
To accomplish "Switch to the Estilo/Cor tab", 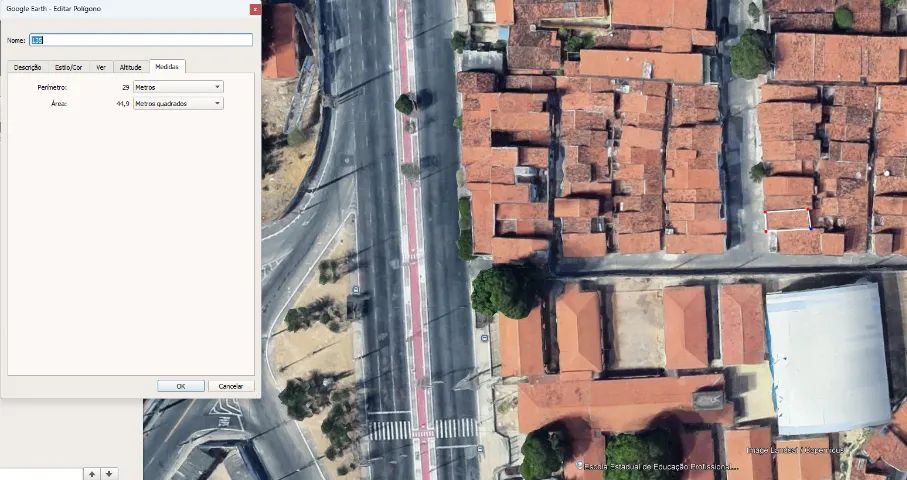I will point(68,67).
